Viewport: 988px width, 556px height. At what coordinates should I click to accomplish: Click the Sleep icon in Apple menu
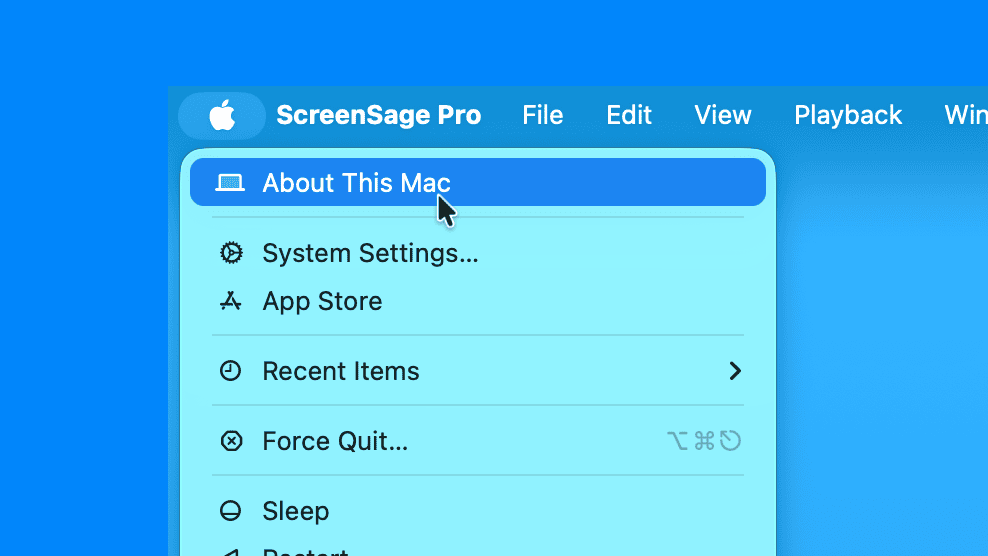(x=231, y=511)
